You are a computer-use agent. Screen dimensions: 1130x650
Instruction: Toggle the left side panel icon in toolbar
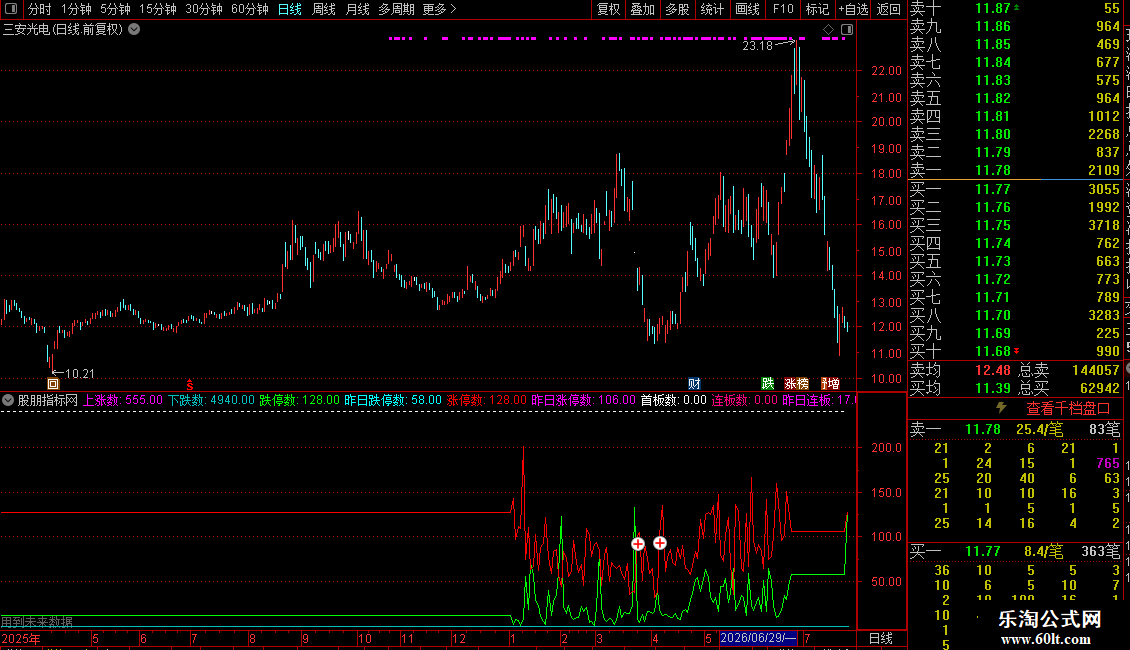click(x=11, y=9)
